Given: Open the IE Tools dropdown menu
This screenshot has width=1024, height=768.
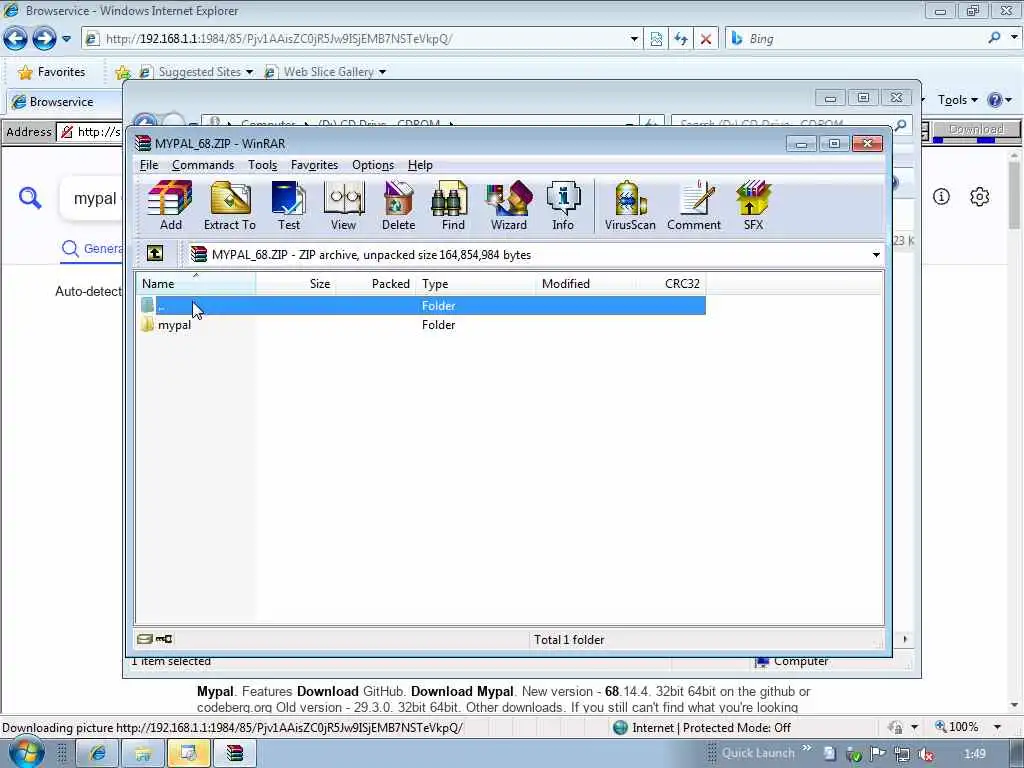Looking at the screenshot, I should [957, 100].
